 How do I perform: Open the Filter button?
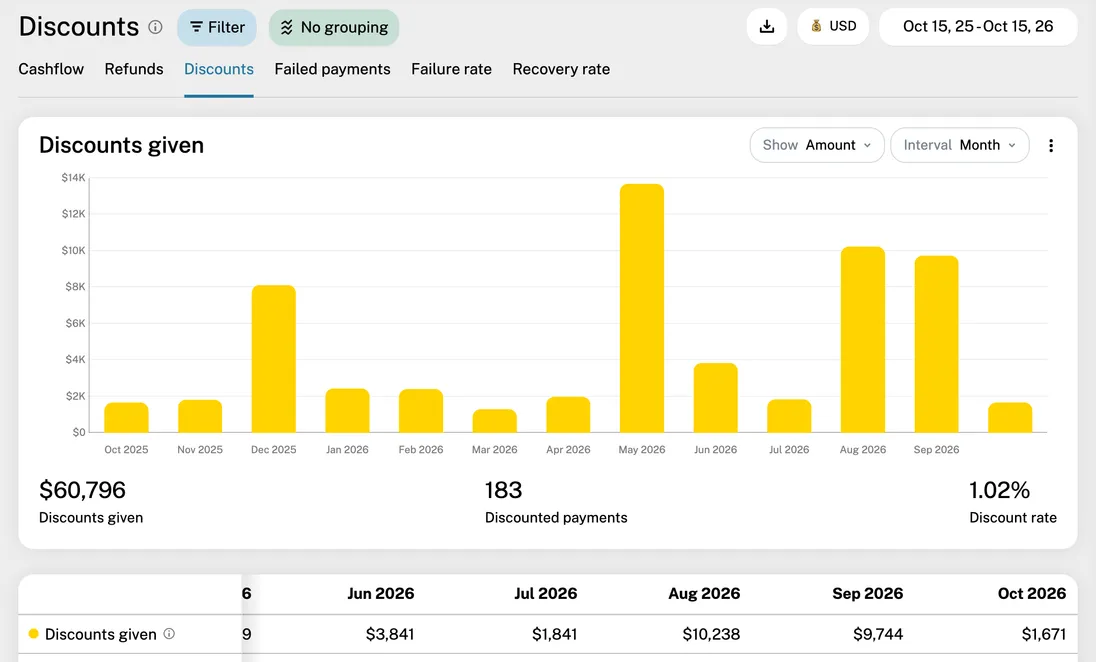click(217, 27)
